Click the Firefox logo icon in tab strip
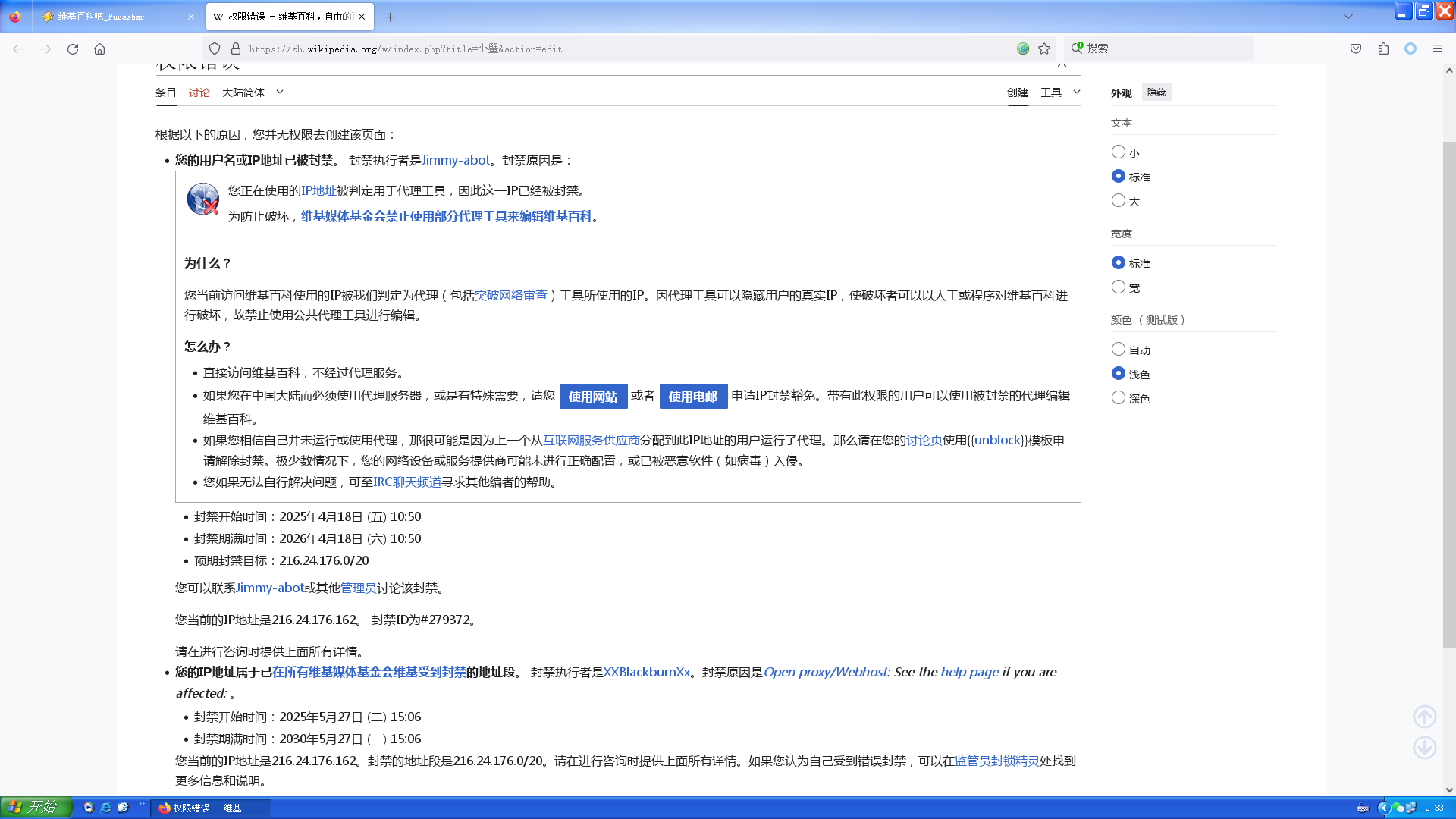Image resolution: width=1456 pixels, height=819 pixels. click(15, 16)
